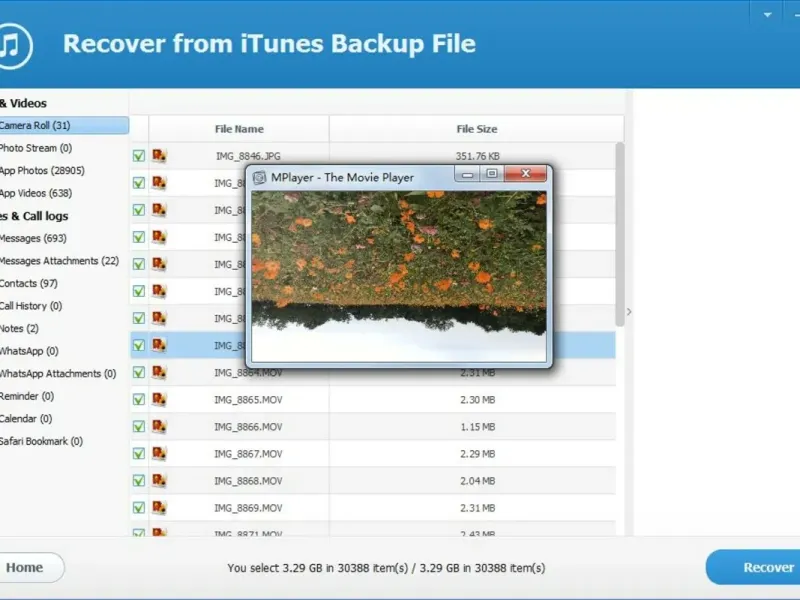Select Photo Stream (0) category
This screenshot has width=800, height=600.
[x=36, y=148]
